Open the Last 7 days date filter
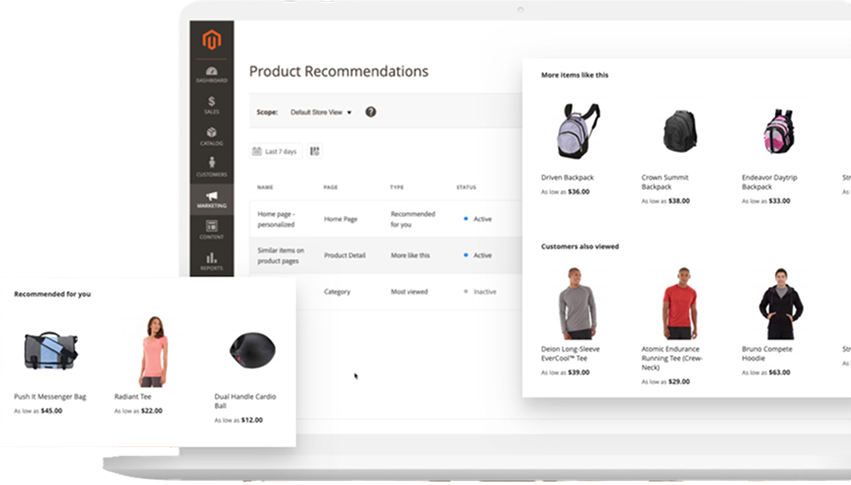The image size is (851, 485). point(275,151)
